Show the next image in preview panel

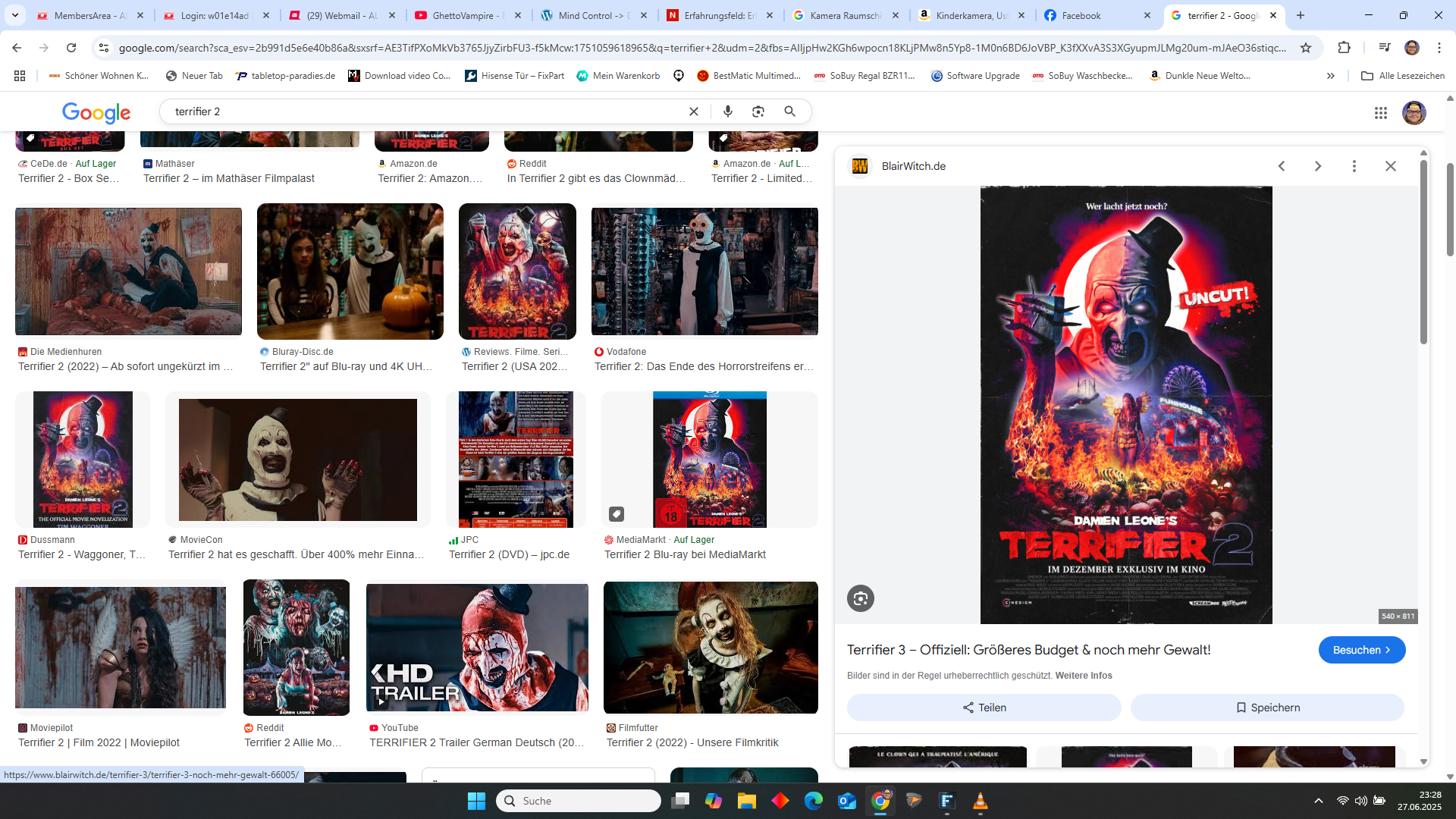click(x=1318, y=166)
